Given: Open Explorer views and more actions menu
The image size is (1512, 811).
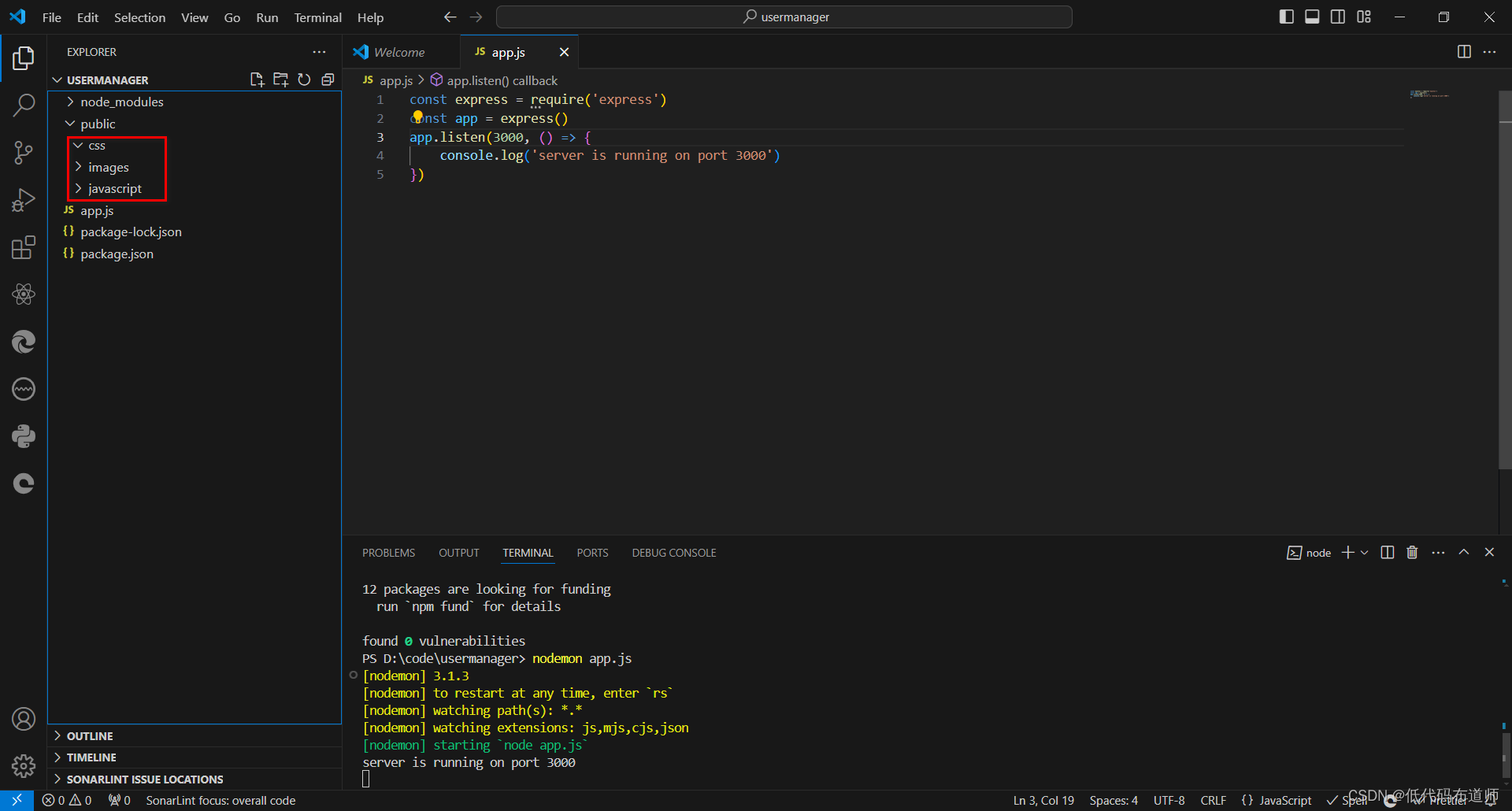Looking at the screenshot, I should click(x=319, y=52).
